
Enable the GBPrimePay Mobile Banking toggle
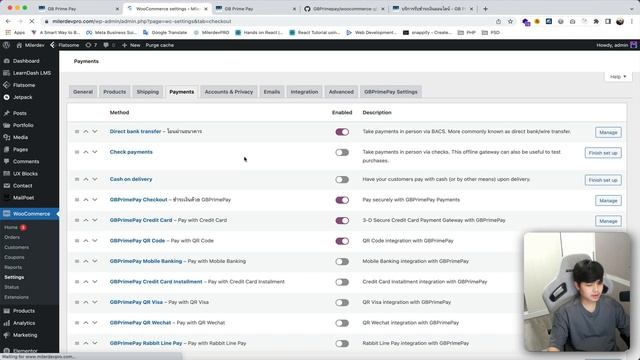(x=342, y=262)
